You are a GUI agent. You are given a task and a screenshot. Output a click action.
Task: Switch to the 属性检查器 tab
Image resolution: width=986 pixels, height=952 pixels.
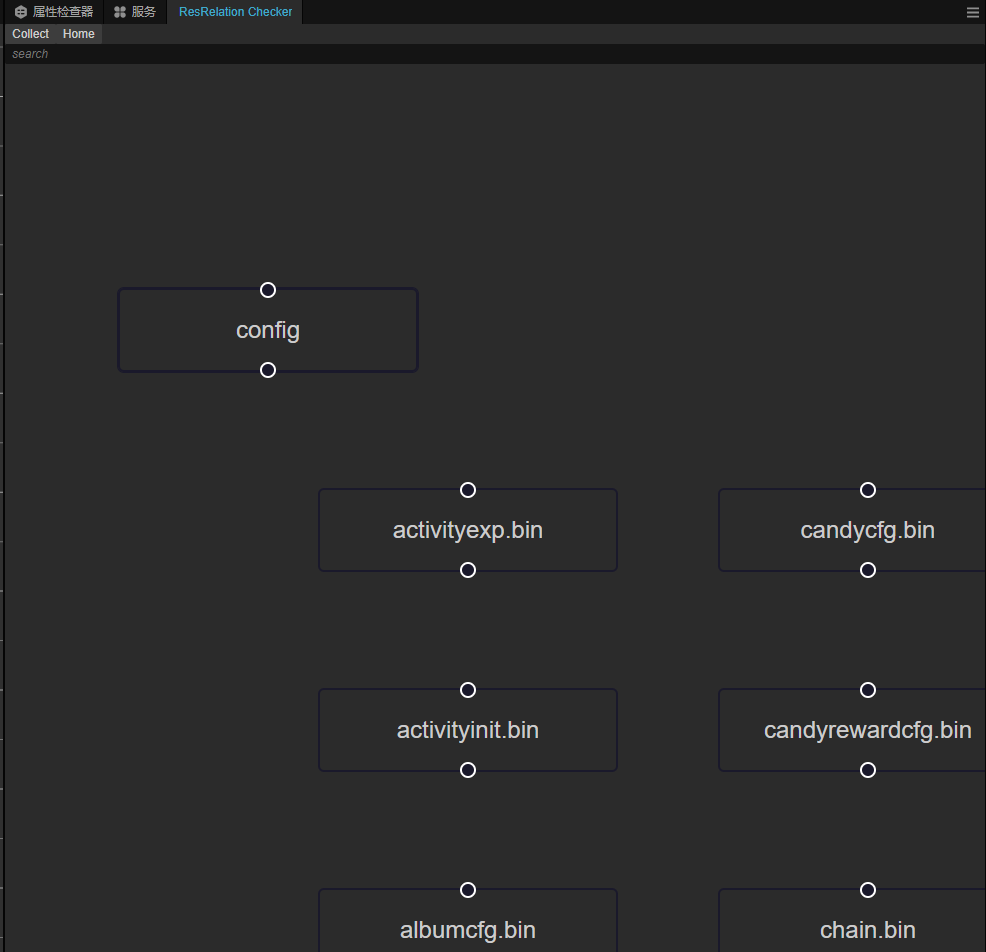coord(54,12)
